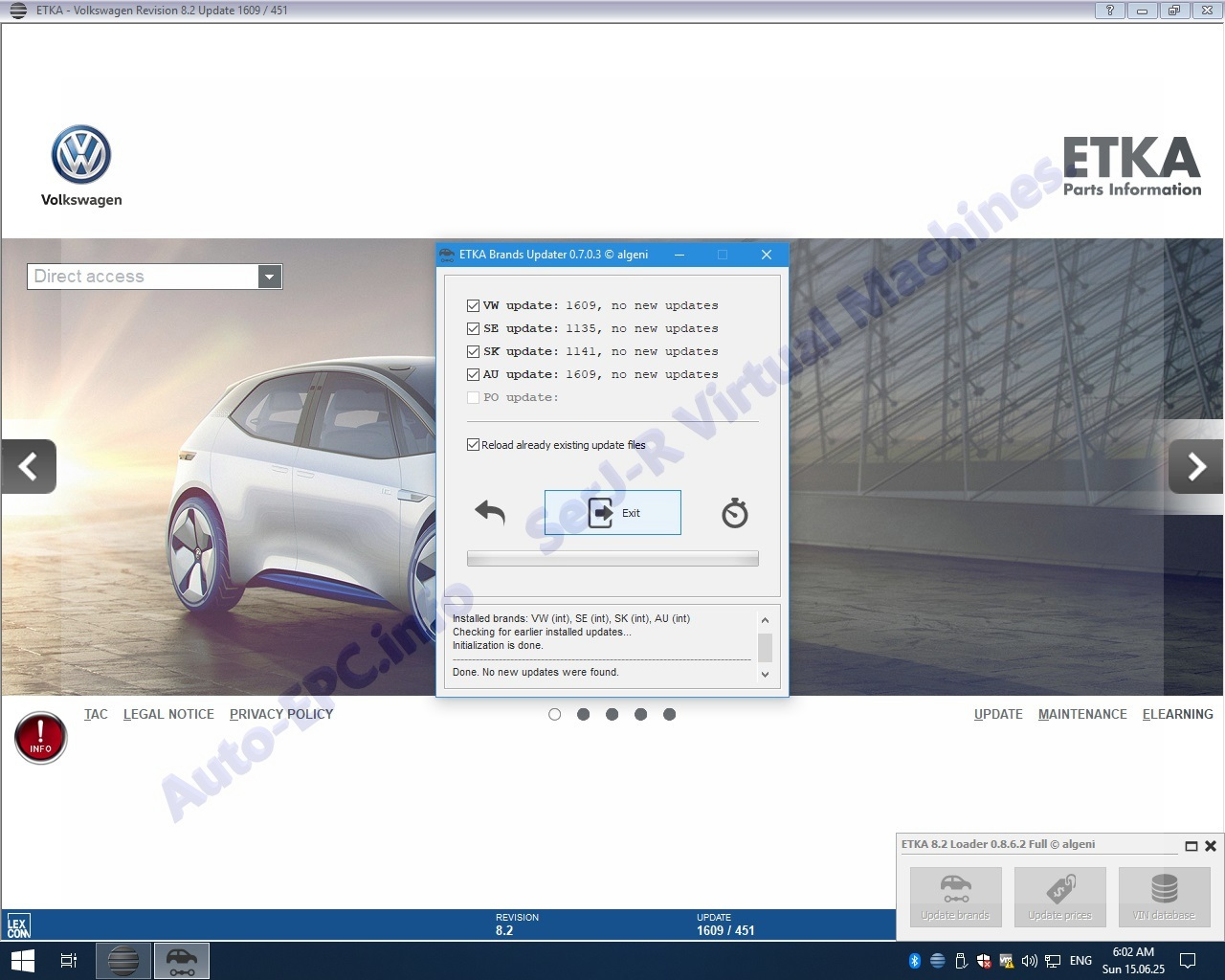Open Update brands in ETKA Loader
This screenshot has height=980, width=1225.
coord(955,897)
